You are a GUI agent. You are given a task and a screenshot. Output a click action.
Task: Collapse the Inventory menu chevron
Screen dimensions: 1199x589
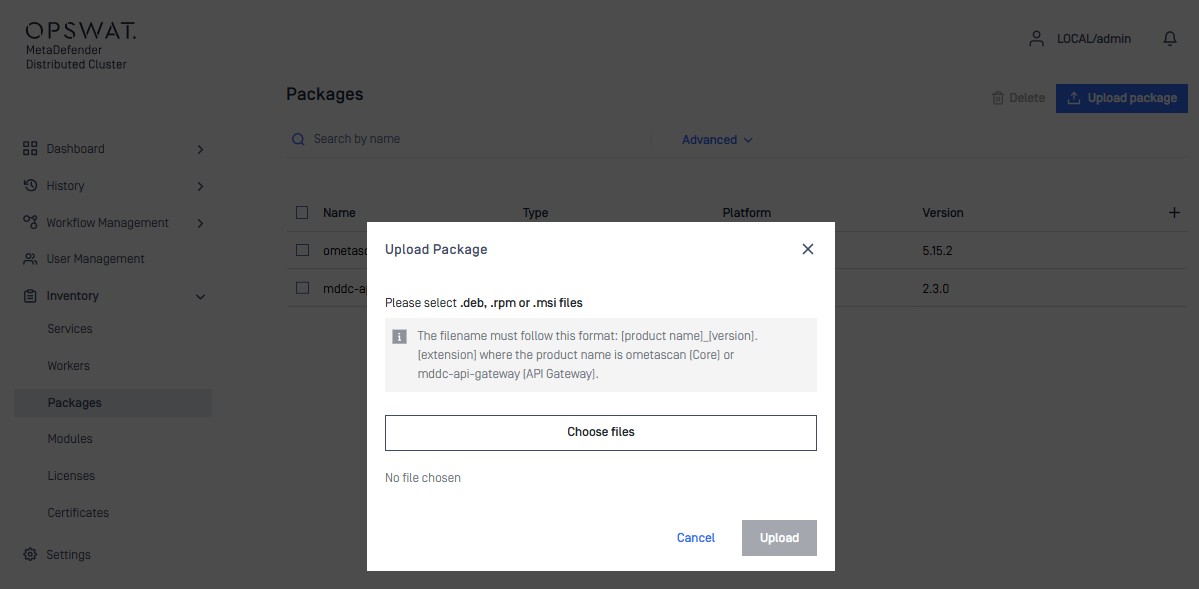[x=200, y=297]
